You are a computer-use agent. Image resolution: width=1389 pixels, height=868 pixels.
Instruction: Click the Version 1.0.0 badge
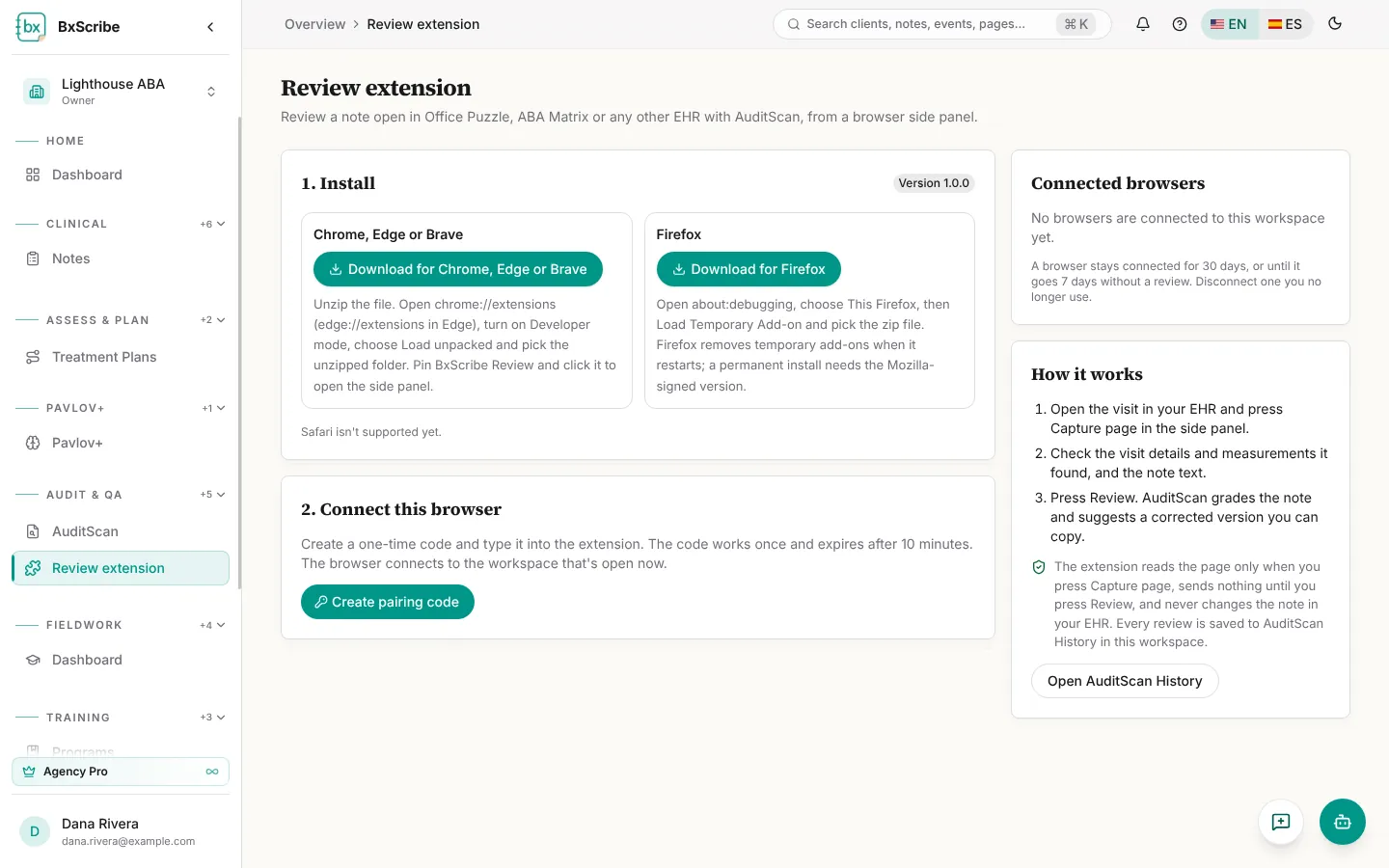click(934, 183)
